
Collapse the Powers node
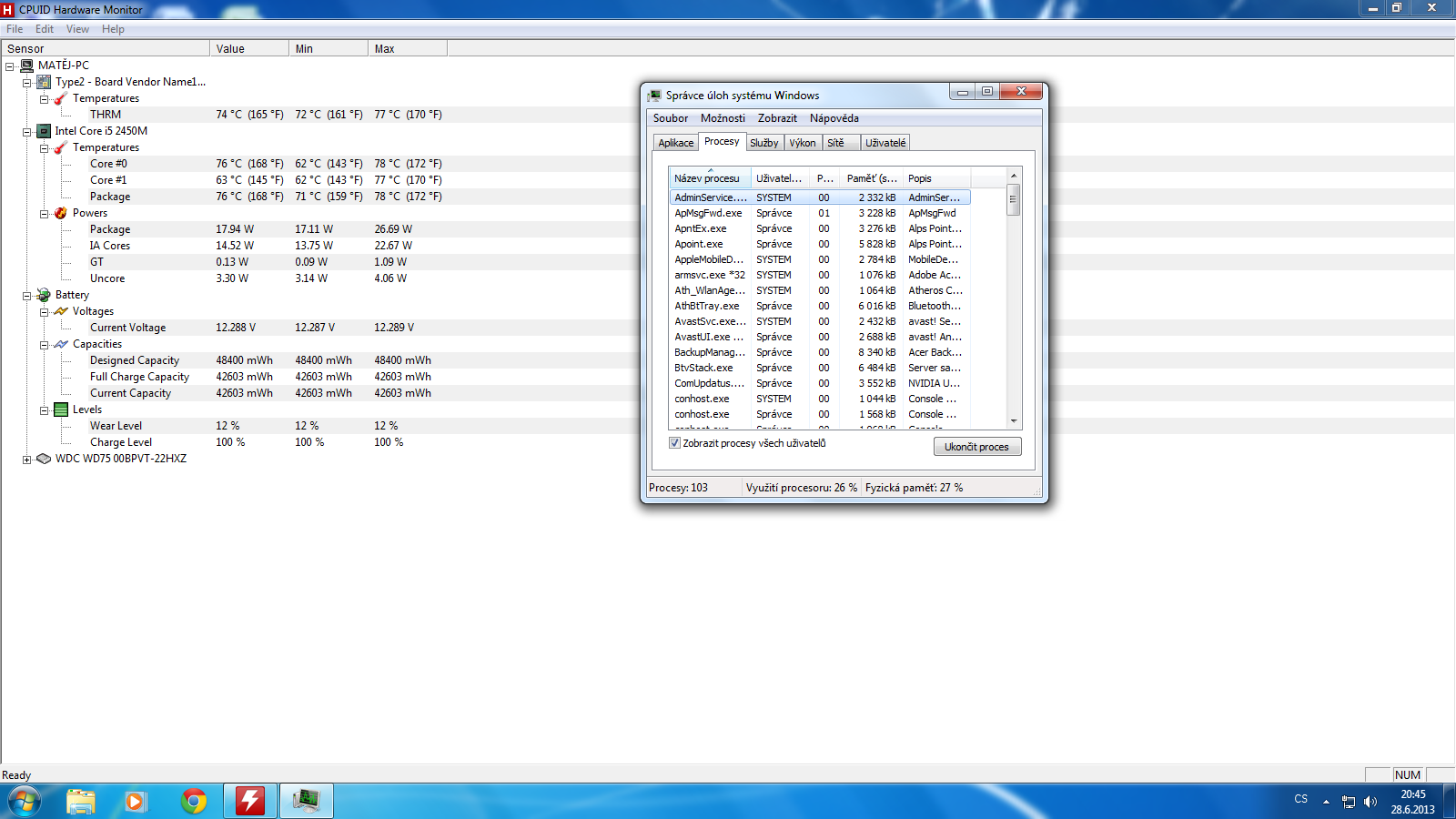tap(45, 213)
